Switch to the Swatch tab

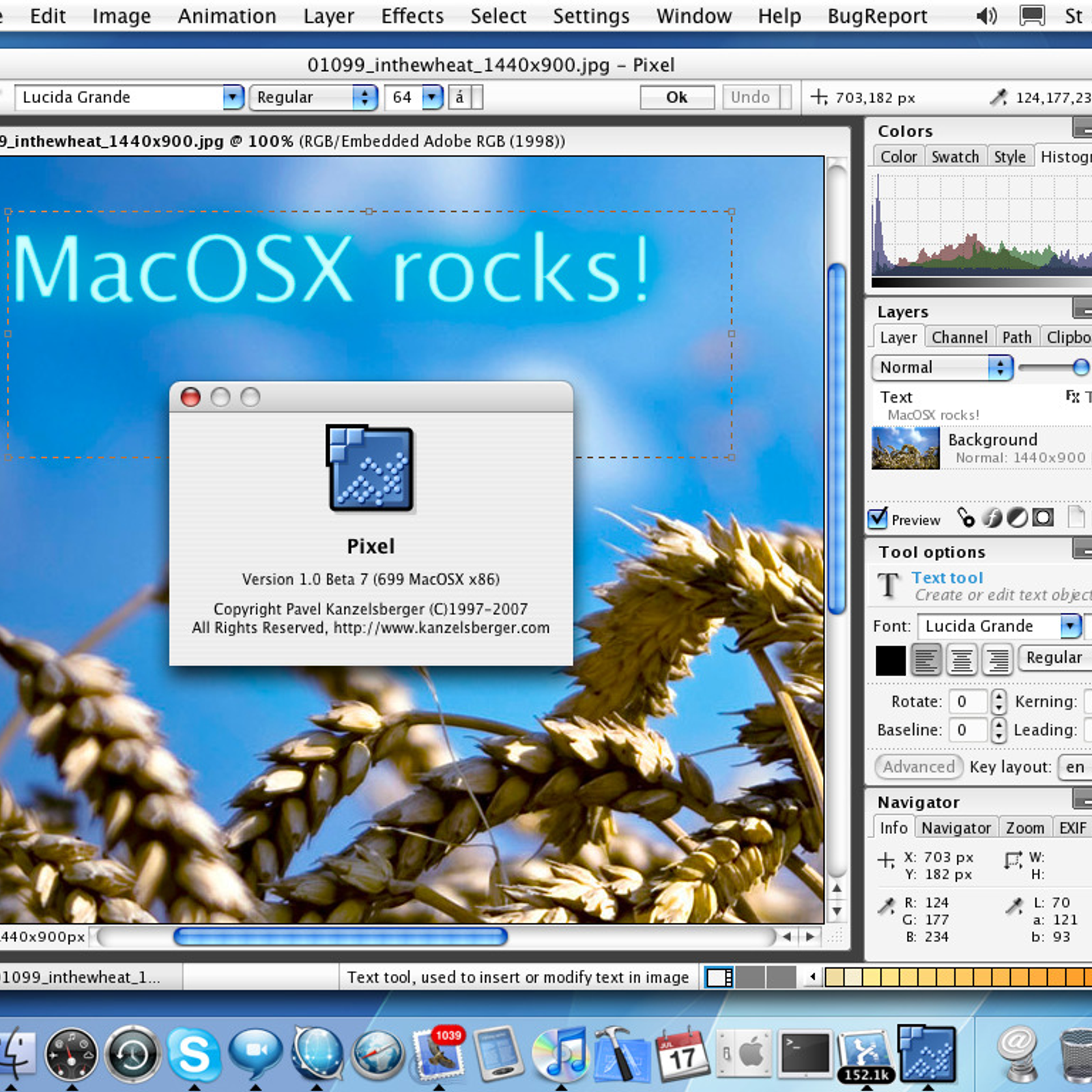[955, 156]
